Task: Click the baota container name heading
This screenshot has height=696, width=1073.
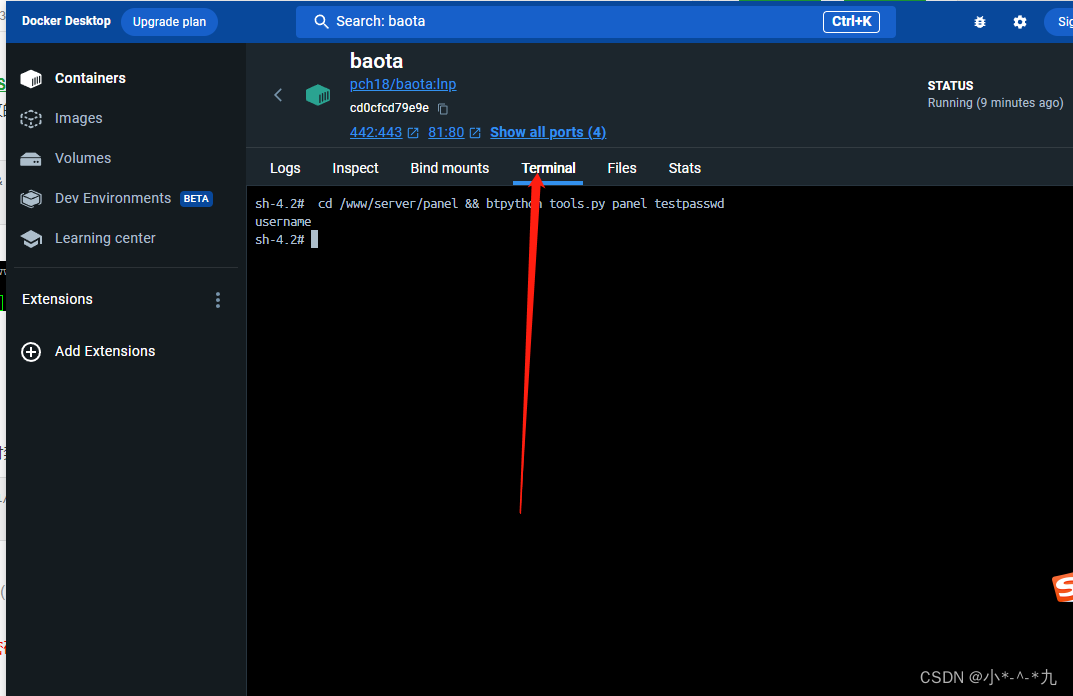Action: click(x=376, y=61)
